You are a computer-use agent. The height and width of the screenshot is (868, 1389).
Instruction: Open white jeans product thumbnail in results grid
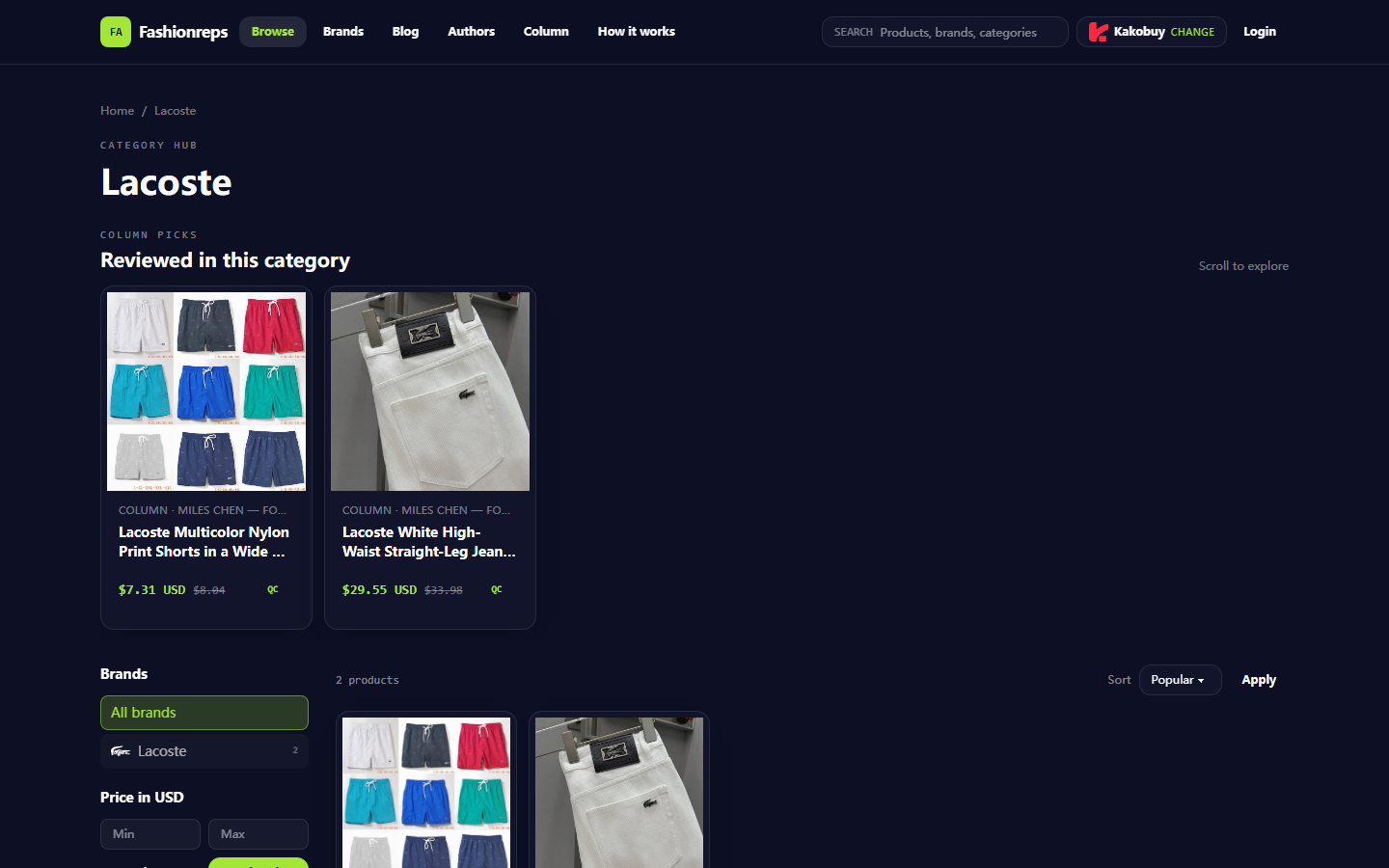tap(619, 793)
